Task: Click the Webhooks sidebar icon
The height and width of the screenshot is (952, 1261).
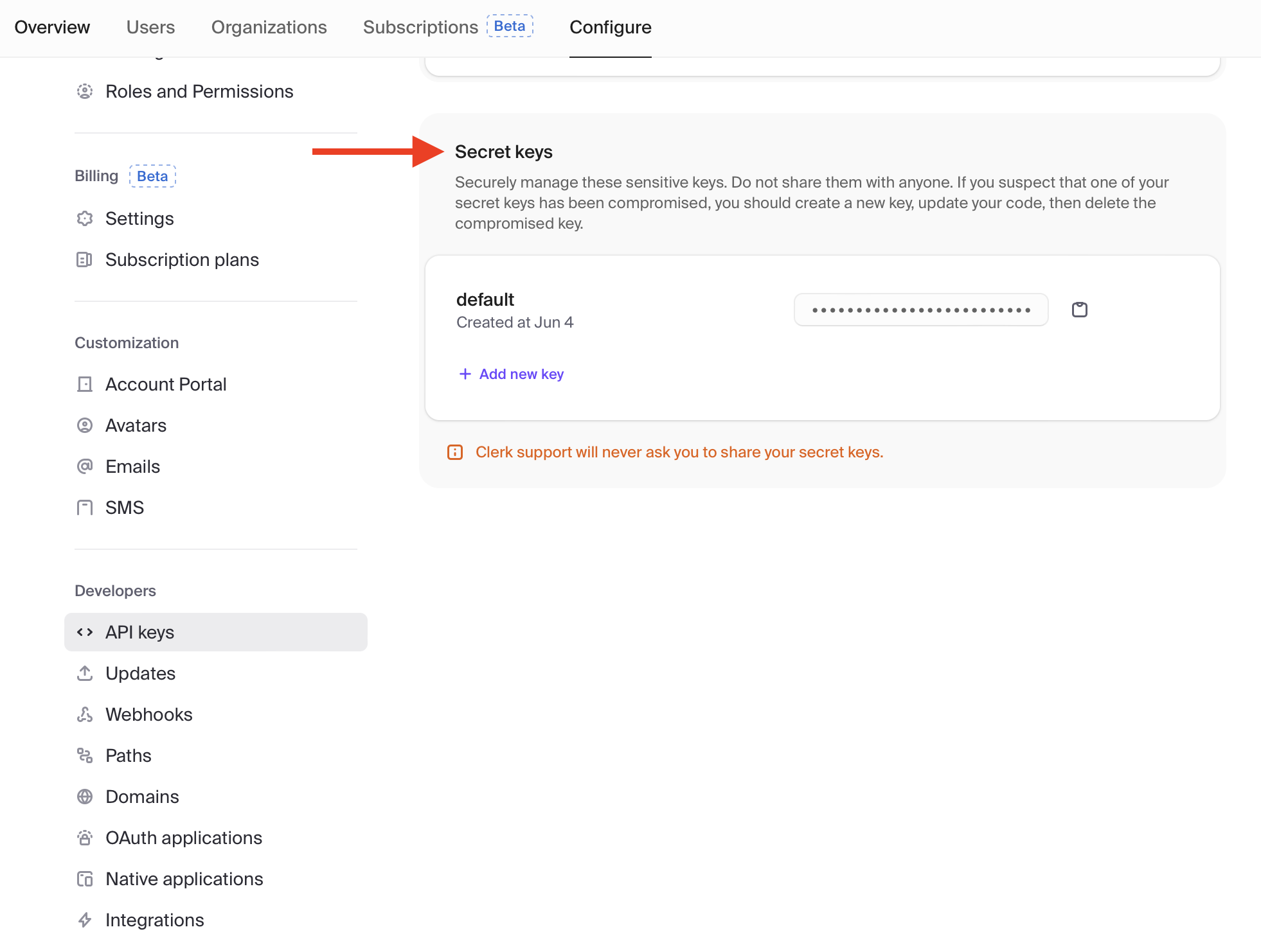Action: [x=85, y=714]
